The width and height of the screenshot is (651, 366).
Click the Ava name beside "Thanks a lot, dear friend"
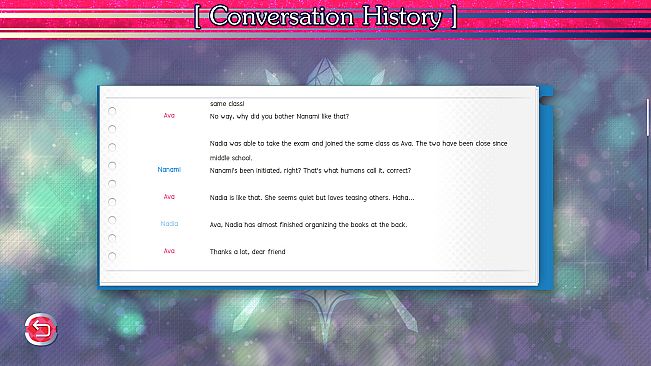[x=169, y=251]
